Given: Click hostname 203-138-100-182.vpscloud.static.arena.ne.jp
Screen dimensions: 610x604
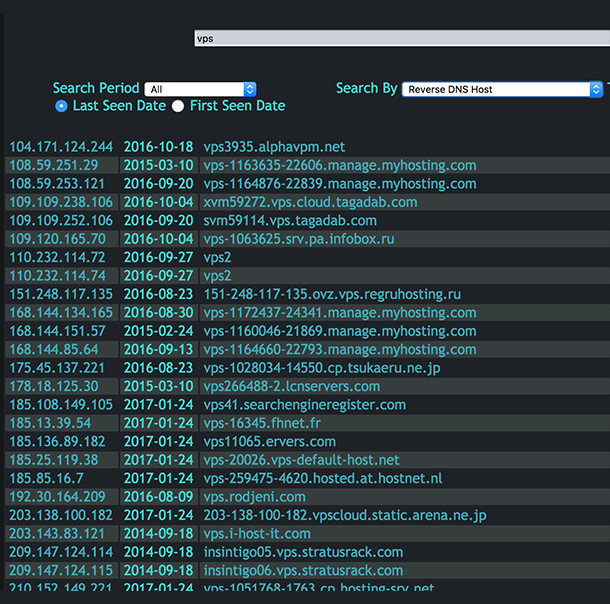Looking at the screenshot, I should pyautogui.click(x=345, y=516).
